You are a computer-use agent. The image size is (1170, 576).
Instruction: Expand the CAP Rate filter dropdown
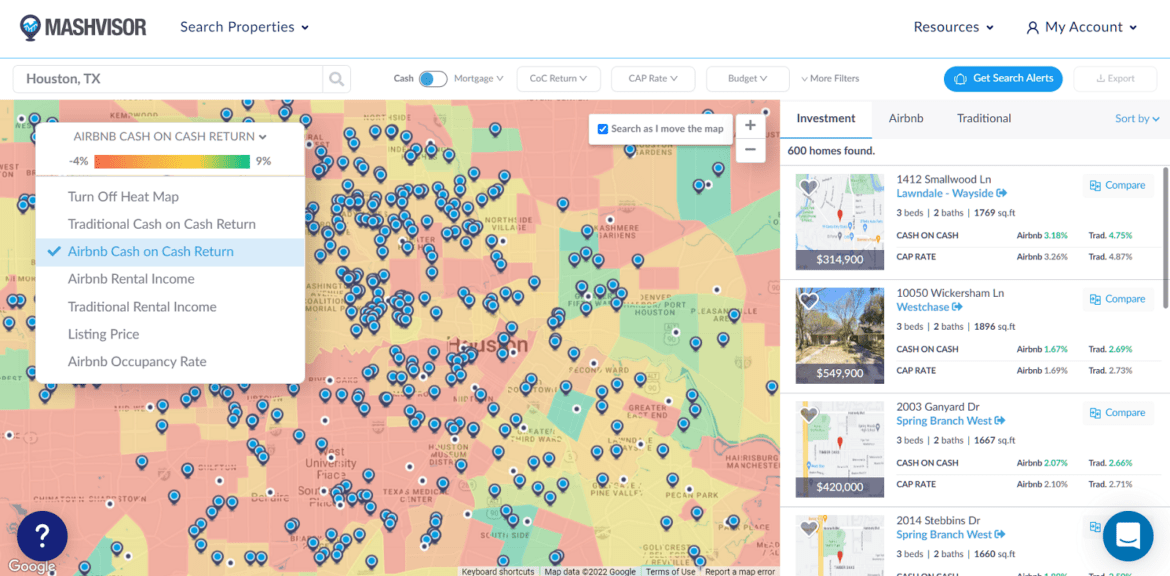tap(652, 79)
